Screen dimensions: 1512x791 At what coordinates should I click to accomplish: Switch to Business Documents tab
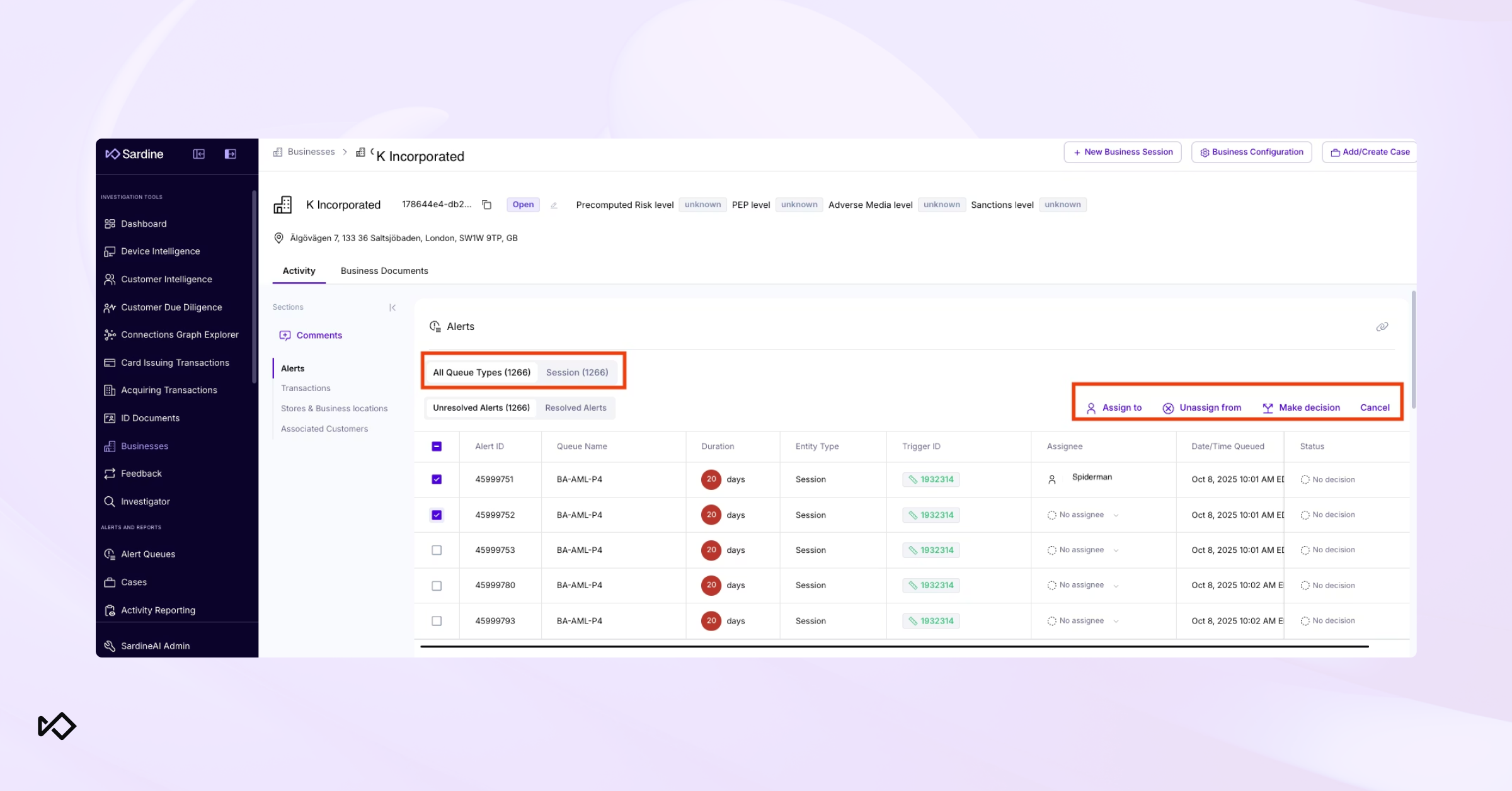384,271
